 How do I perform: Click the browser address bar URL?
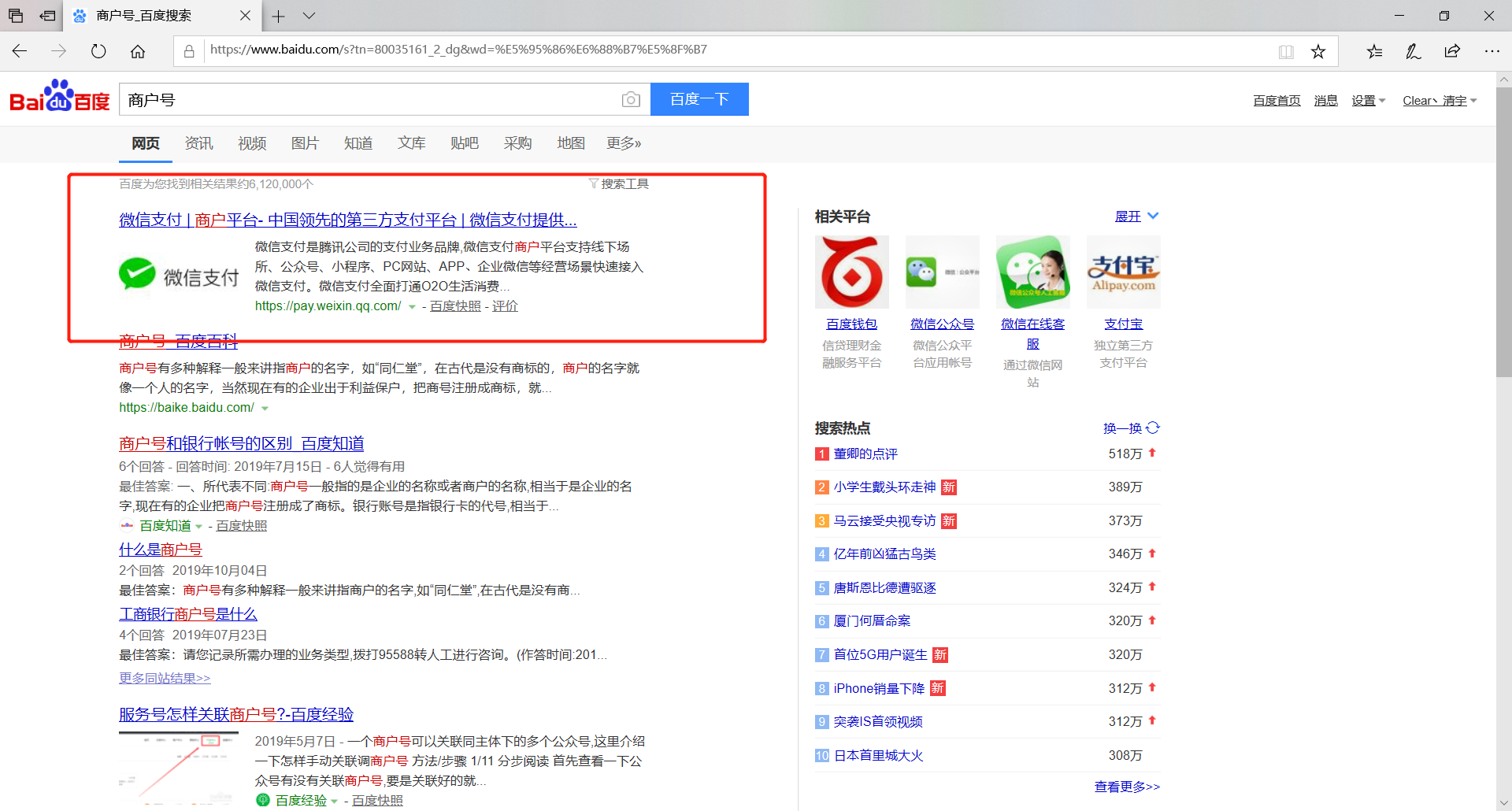pos(458,50)
